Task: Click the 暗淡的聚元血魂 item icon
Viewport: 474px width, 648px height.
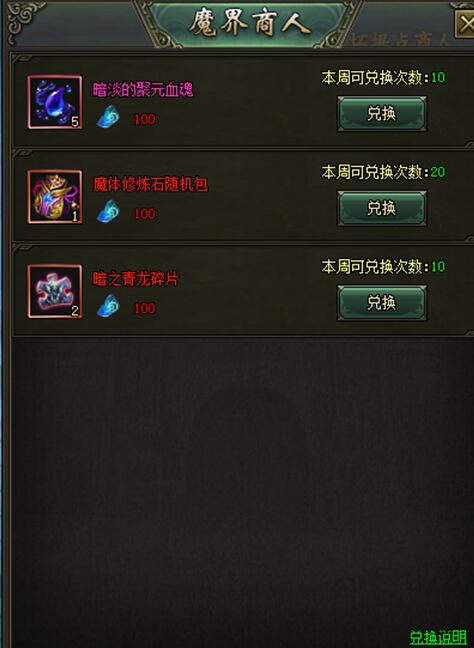Action: [x=55, y=102]
